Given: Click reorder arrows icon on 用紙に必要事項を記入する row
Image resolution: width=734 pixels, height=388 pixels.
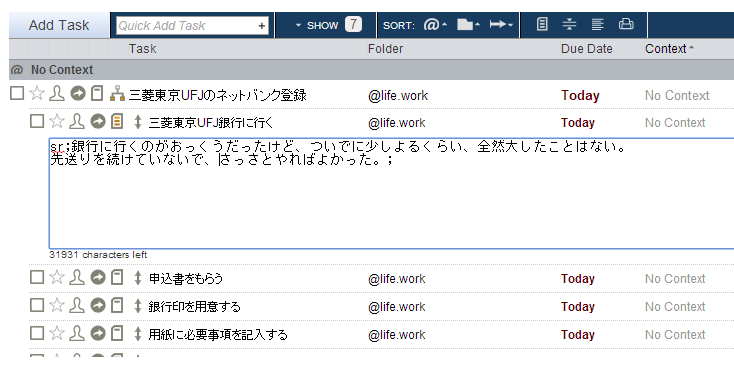Looking at the screenshot, I should pyautogui.click(x=138, y=334).
